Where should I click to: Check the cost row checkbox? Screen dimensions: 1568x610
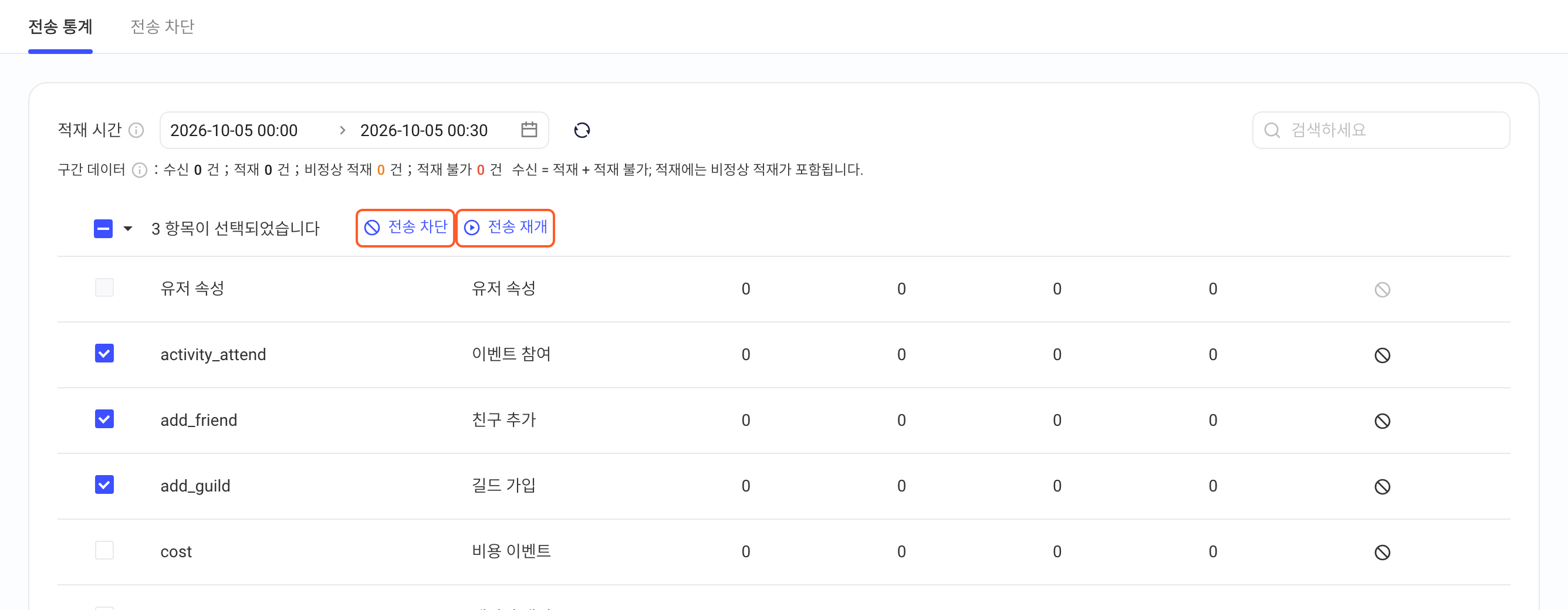tap(104, 550)
